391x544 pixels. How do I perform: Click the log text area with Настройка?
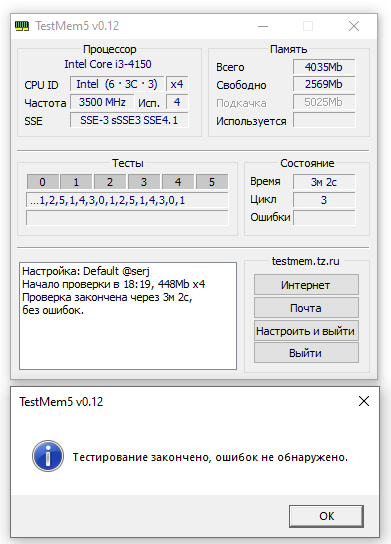pyautogui.click(x=128, y=316)
